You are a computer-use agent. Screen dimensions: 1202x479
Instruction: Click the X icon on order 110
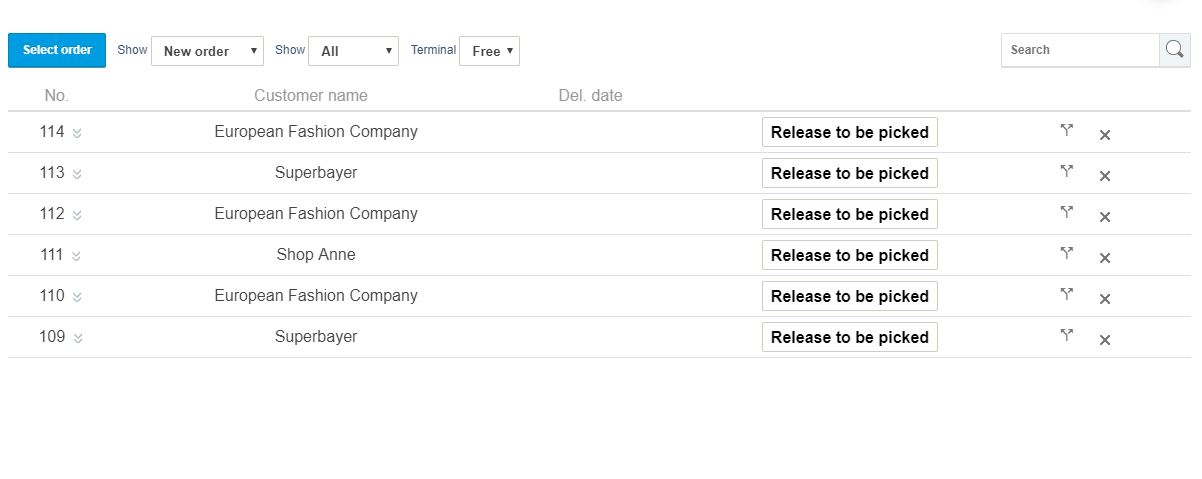1105,299
